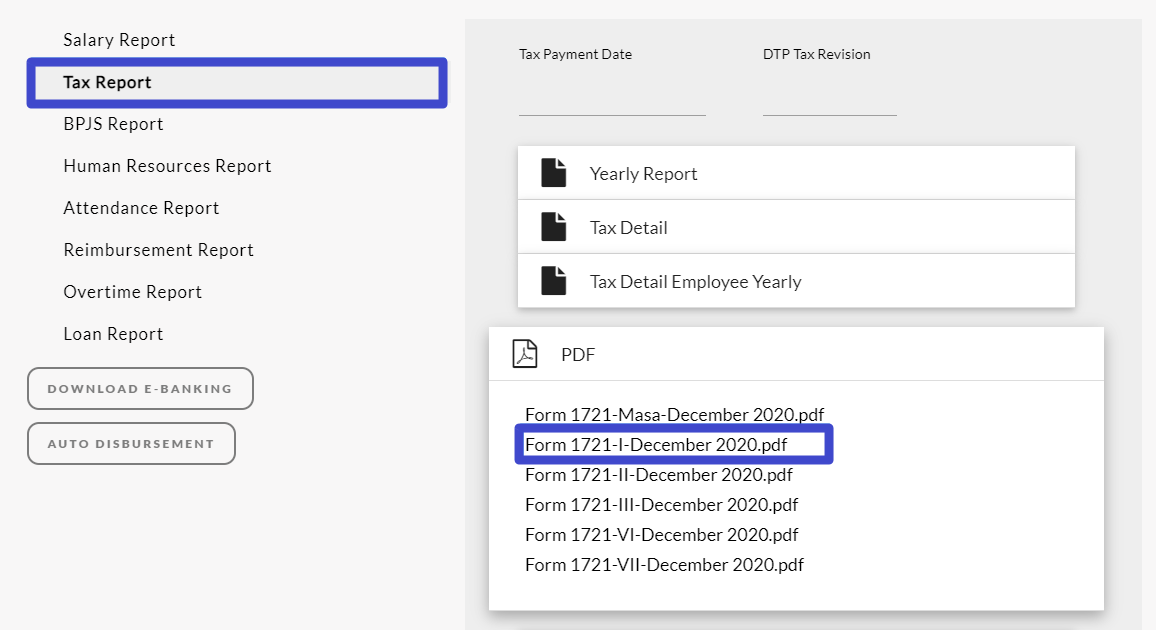Viewport: 1156px width, 630px height.
Task: Open the Salary Report menu item
Action: tap(119, 40)
